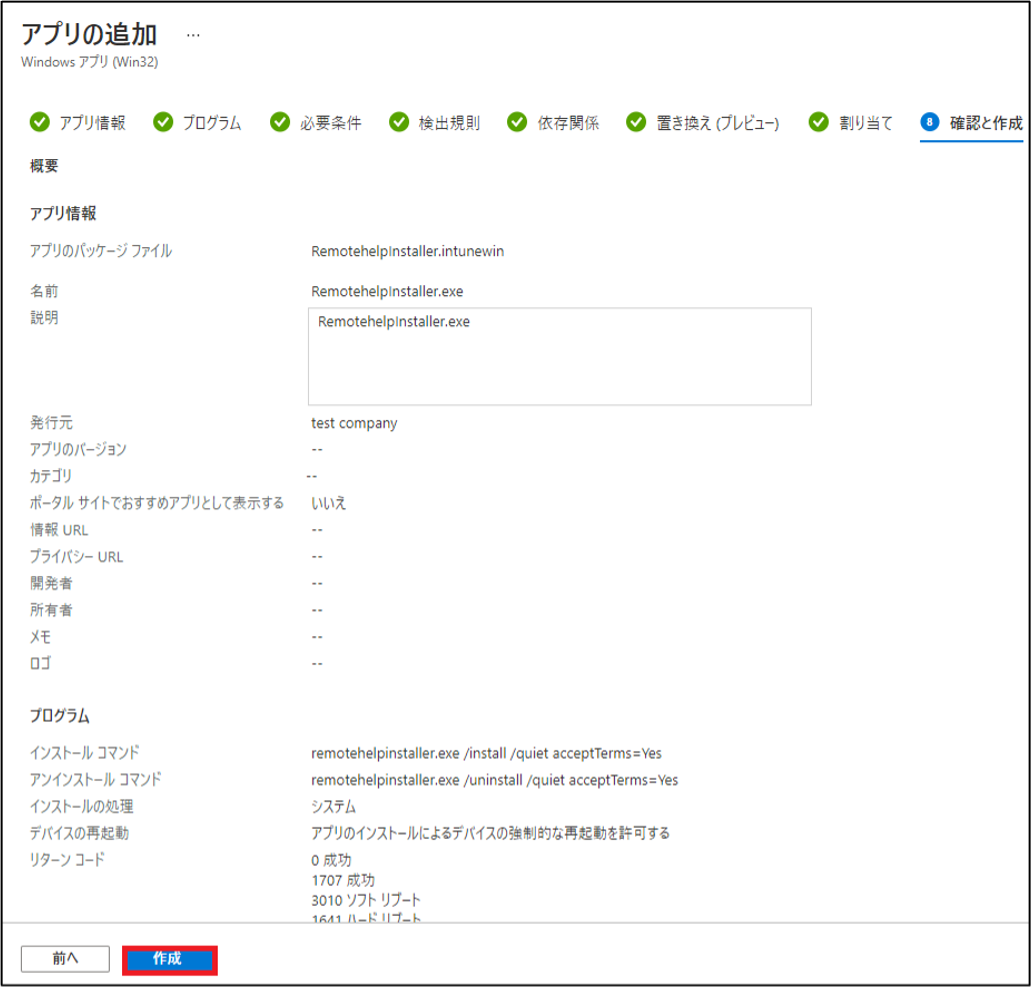Click the アプリのバージョン label
The image size is (1032, 989).
(78, 449)
